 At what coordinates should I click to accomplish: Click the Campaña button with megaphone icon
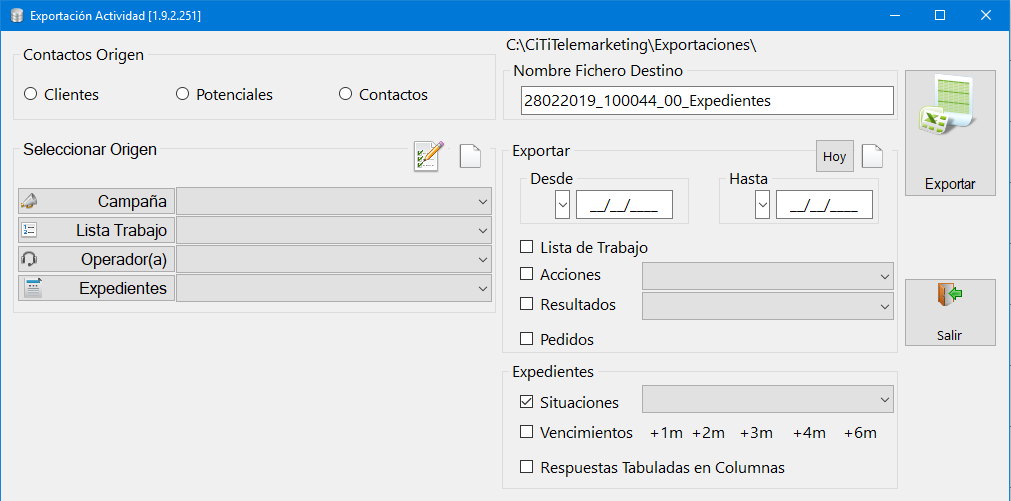pos(96,201)
